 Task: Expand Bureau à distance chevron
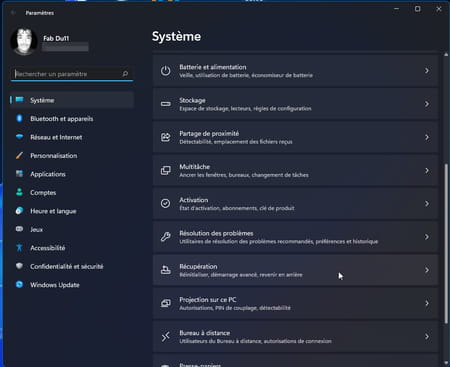click(x=427, y=337)
